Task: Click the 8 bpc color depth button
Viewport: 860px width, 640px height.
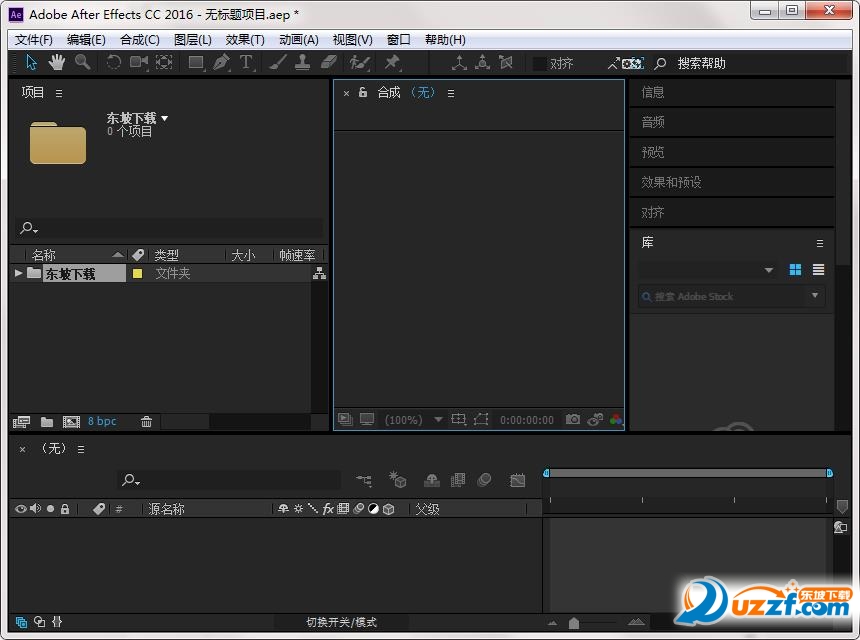Action: click(102, 422)
